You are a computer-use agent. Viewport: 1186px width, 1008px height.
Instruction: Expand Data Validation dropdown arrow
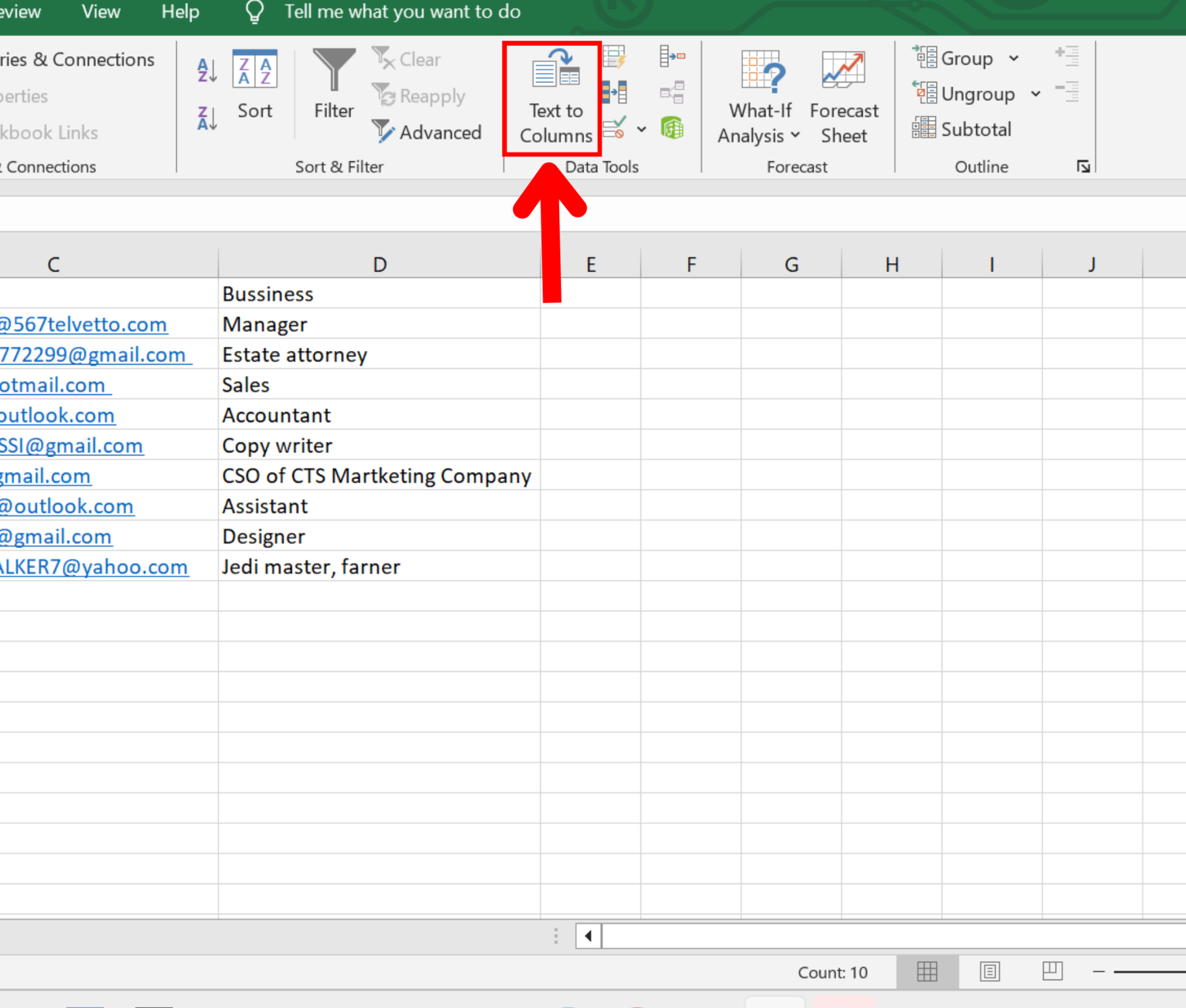[642, 129]
